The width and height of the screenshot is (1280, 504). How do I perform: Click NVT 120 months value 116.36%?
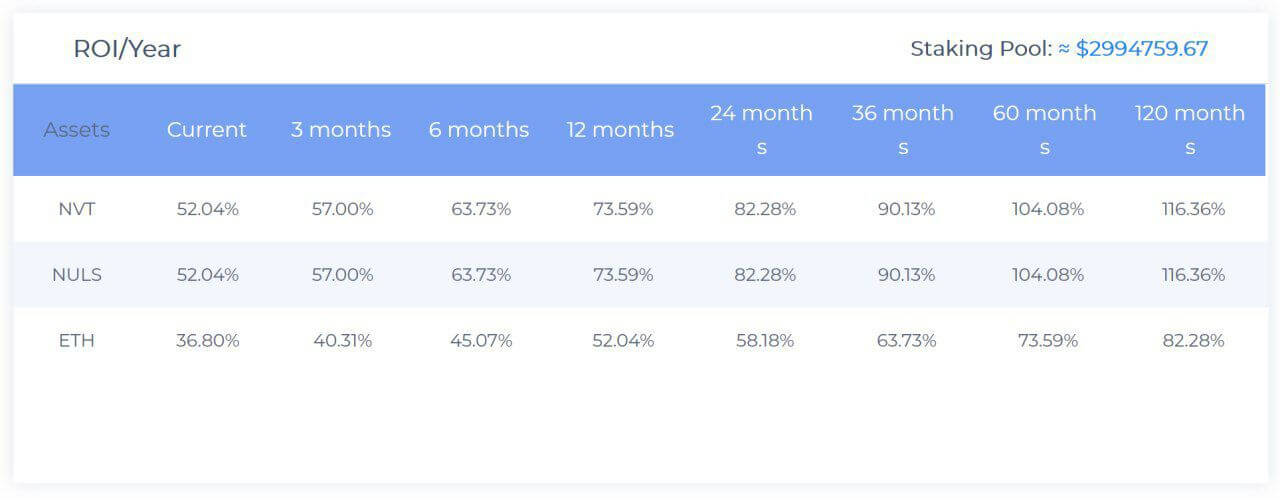click(x=1193, y=209)
